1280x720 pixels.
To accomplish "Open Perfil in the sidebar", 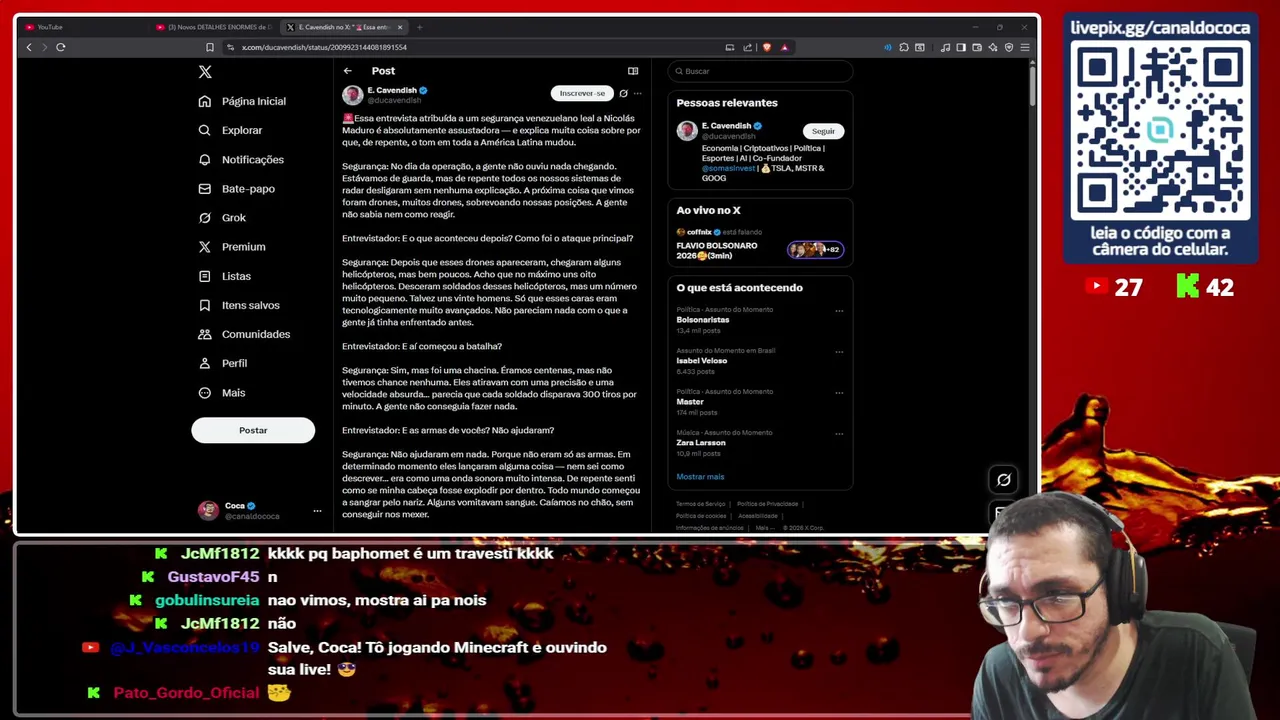I will coord(223,363).
